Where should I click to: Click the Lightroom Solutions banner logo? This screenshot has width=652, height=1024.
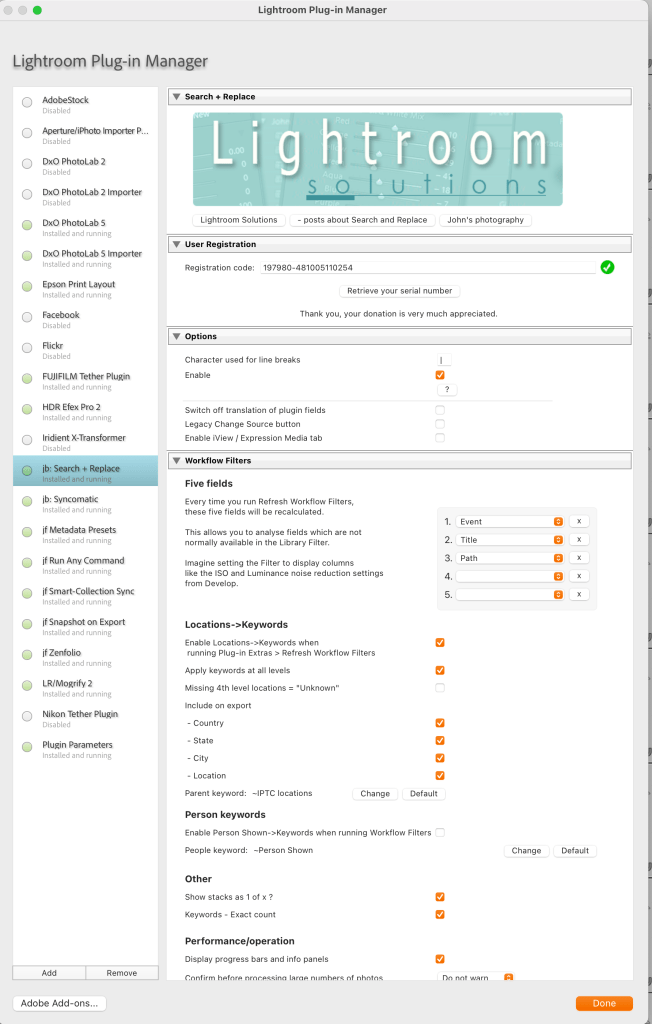click(x=377, y=159)
